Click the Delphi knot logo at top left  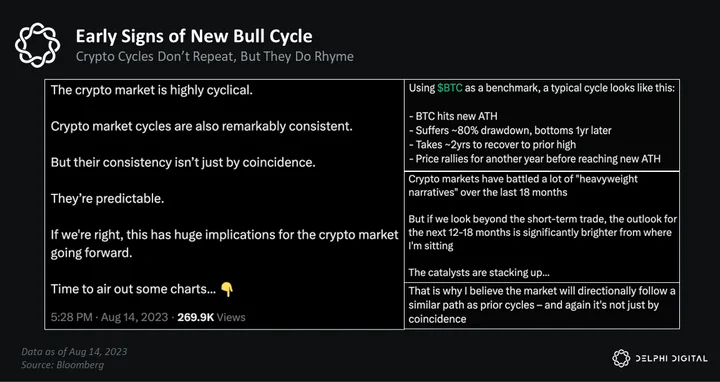coord(37,45)
